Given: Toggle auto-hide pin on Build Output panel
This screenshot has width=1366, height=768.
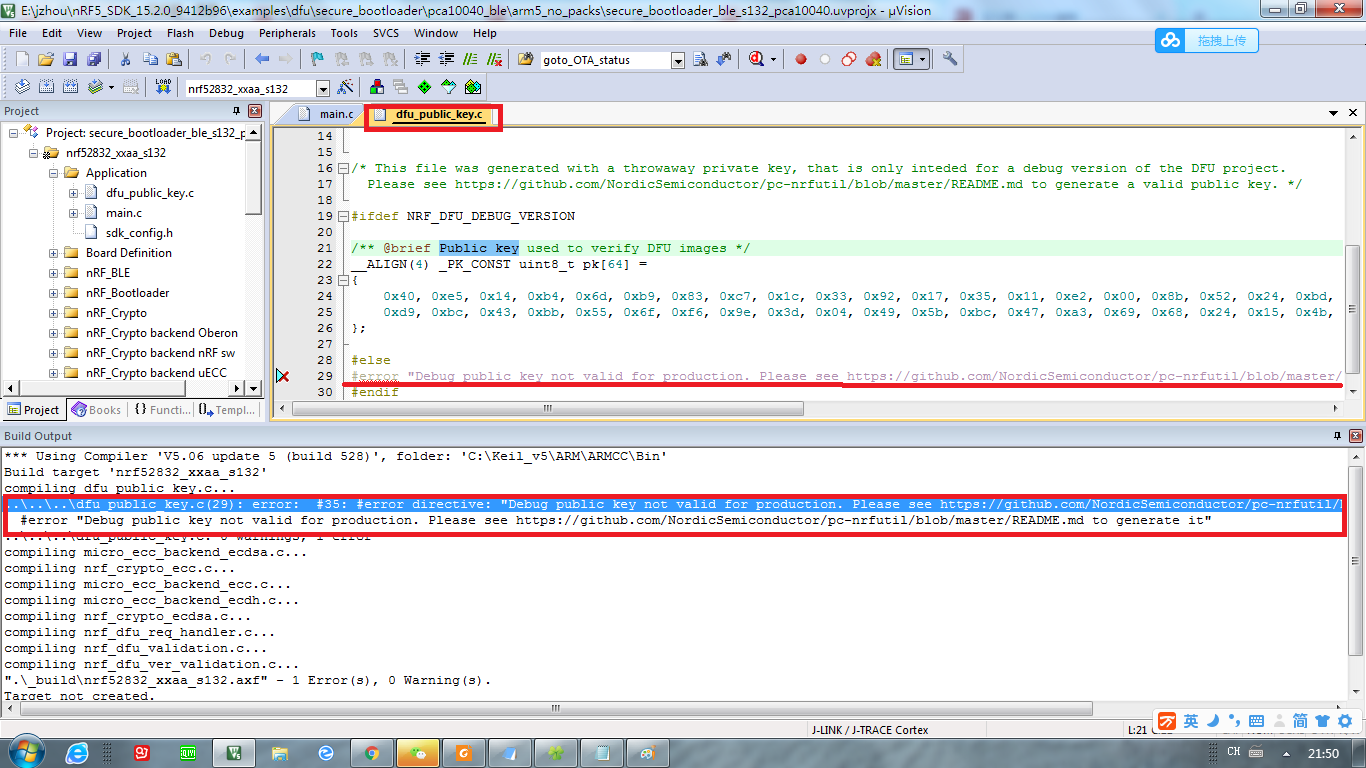Looking at the screenshot, I should click(1337, 436).
